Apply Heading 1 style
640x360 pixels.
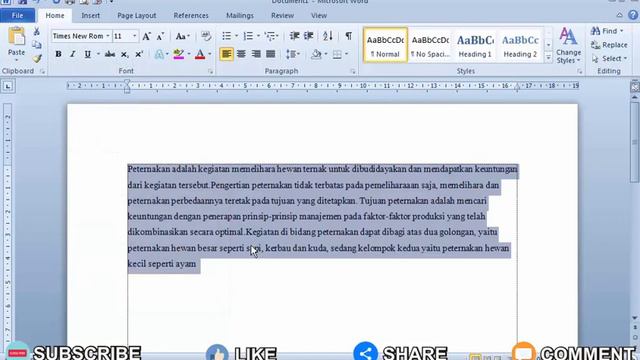click(x=475, y=45)
